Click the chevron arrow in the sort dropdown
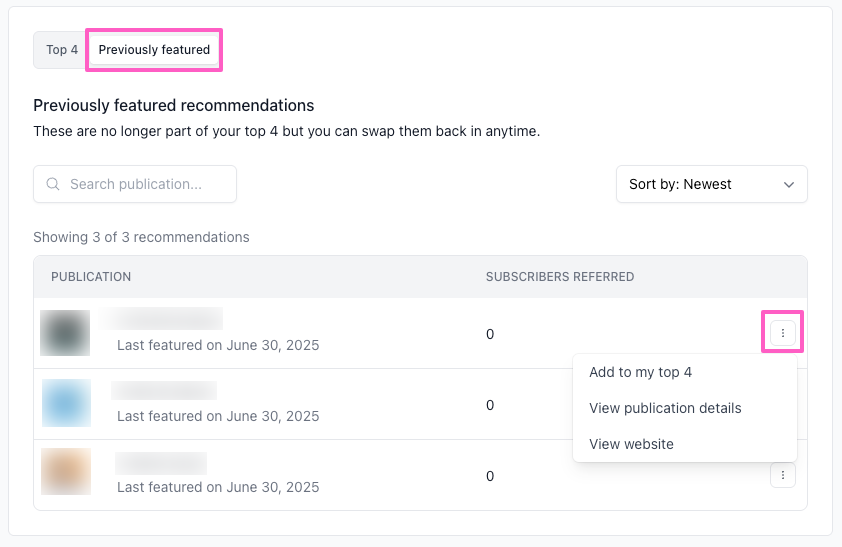 (789, 184)
